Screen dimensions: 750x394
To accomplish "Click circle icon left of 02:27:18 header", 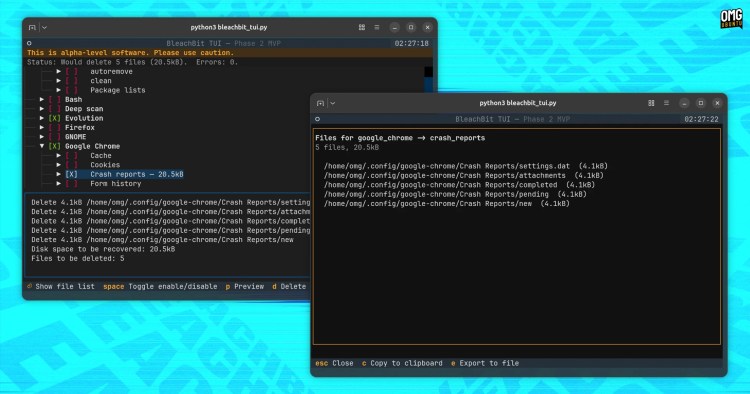I will pos(29,44).
